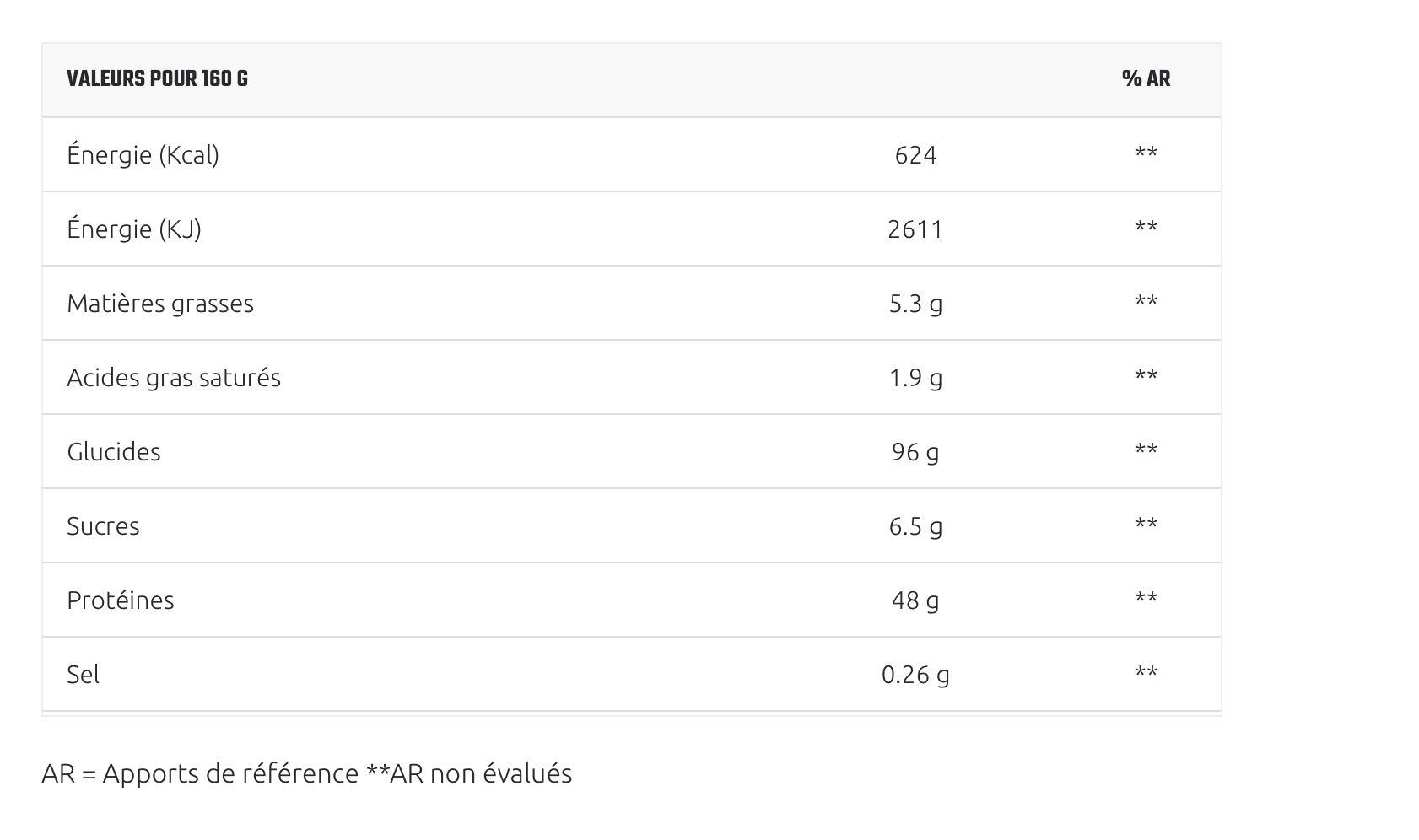Select the 'Énergie (Kcal)' row label
The height and width of the screenshot is (840, 1419).
[143, 155]
